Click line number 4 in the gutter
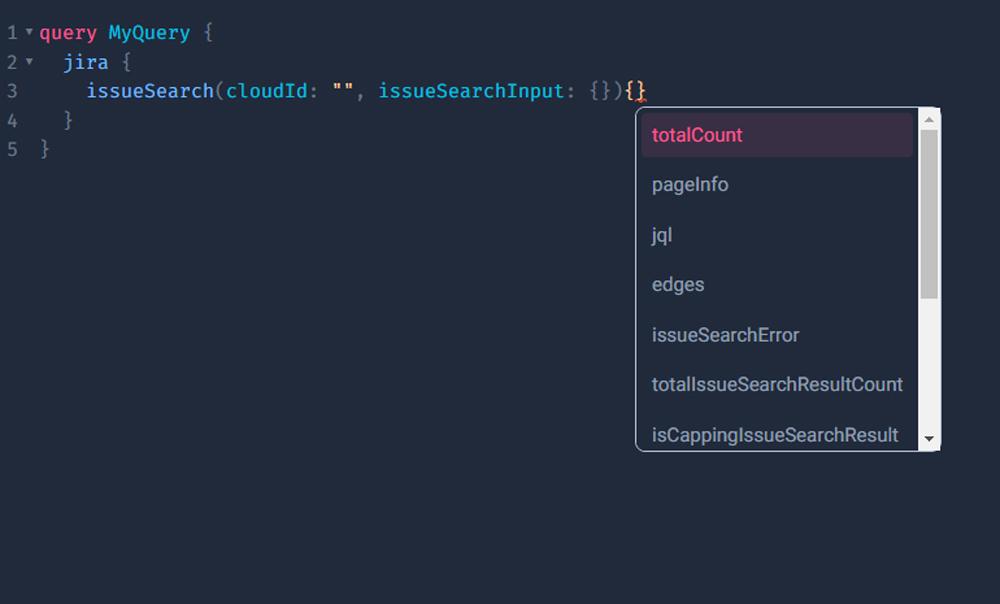1000x604 pixels. 12,121
